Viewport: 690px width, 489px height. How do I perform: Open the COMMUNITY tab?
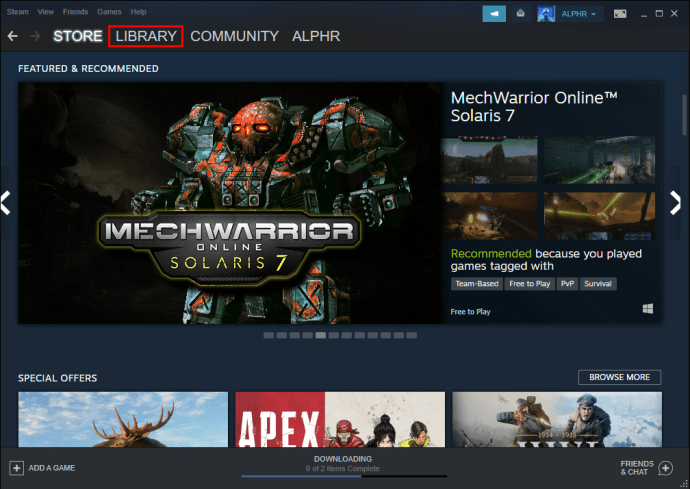coord(235,36)
